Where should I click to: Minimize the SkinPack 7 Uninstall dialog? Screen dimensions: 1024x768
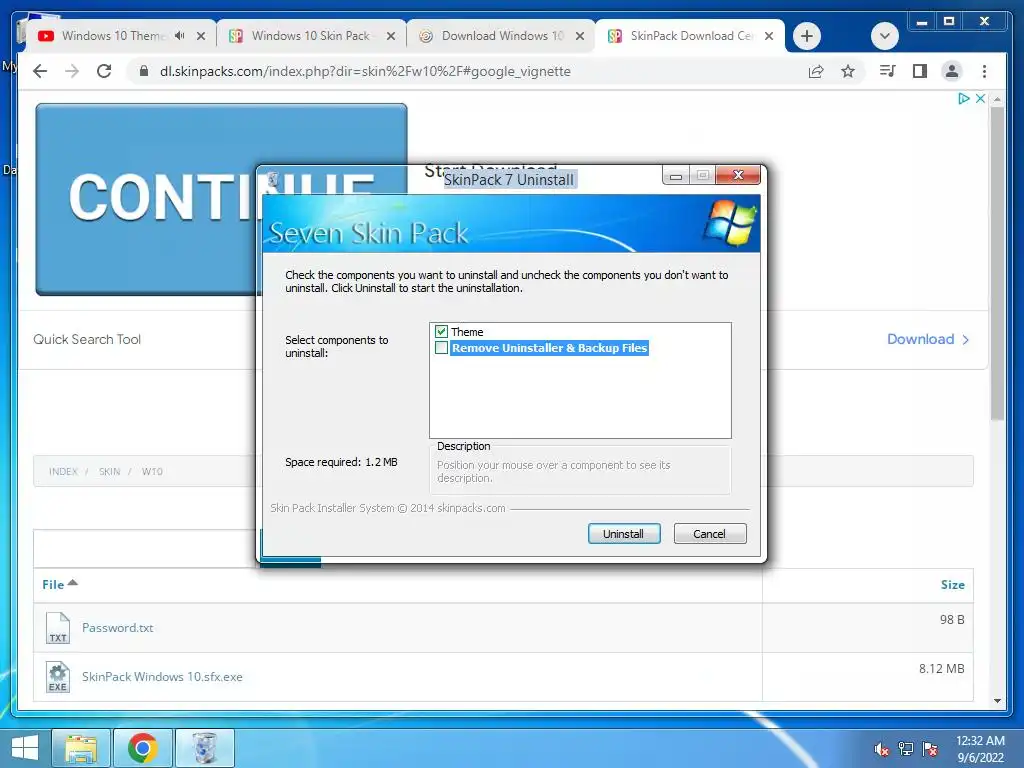676,176
